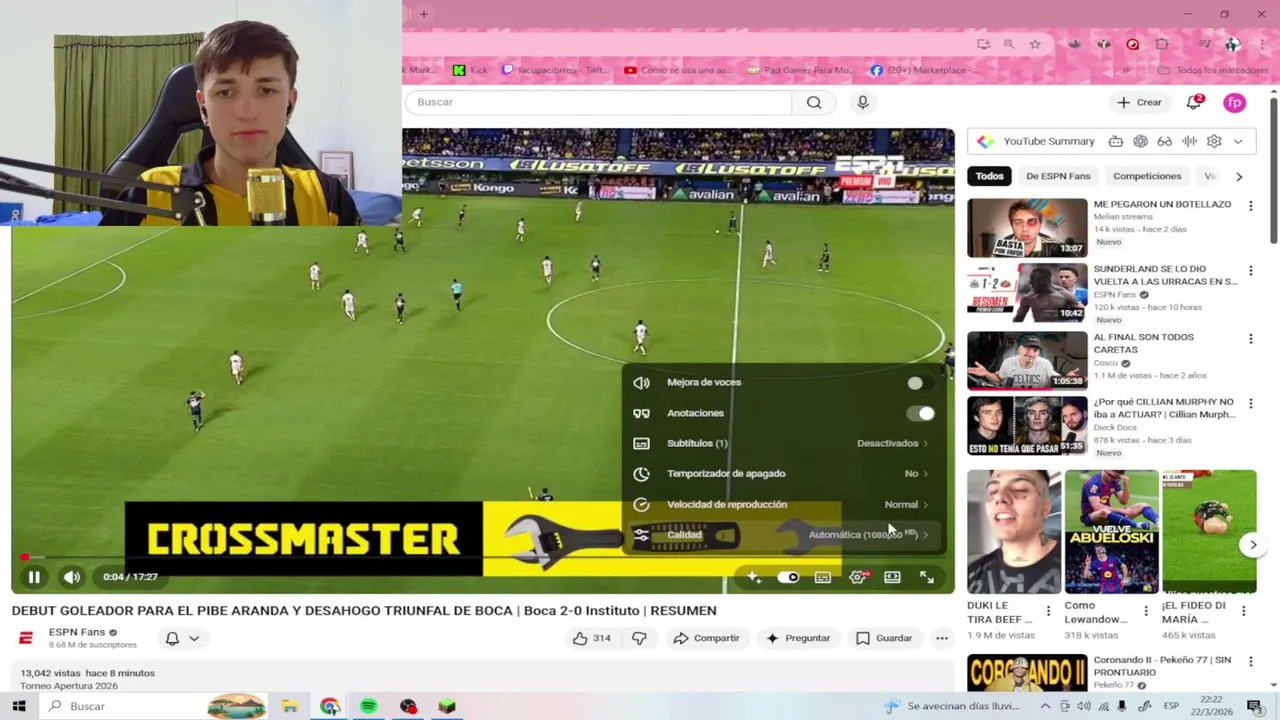Expand the YouTube Summary panel chevron
This screenshot has height=720, width=1280.
point(1238,142)
